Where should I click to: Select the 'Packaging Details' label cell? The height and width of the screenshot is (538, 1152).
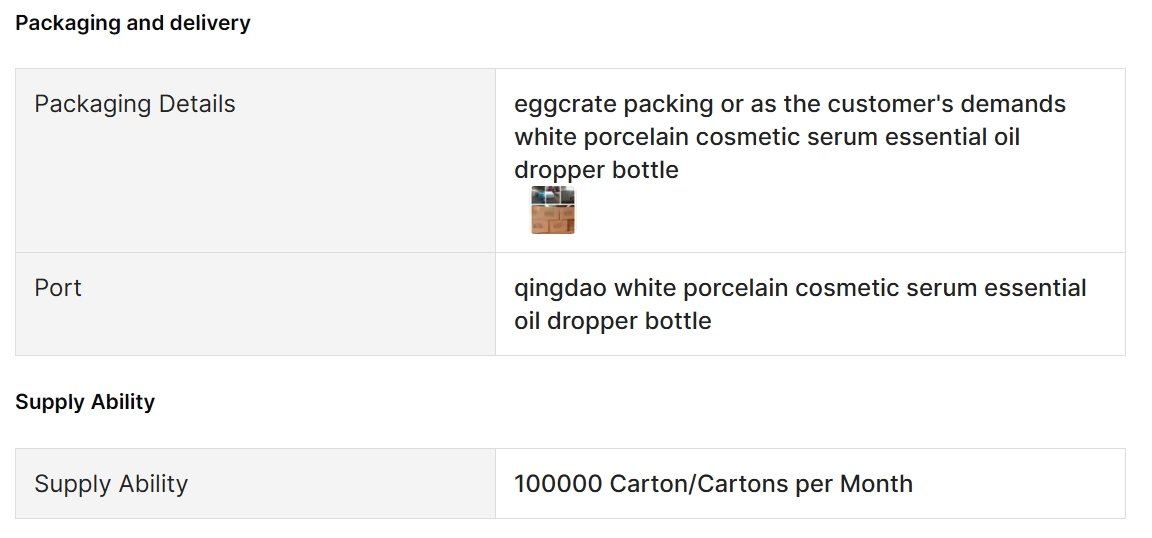point(256,160)
